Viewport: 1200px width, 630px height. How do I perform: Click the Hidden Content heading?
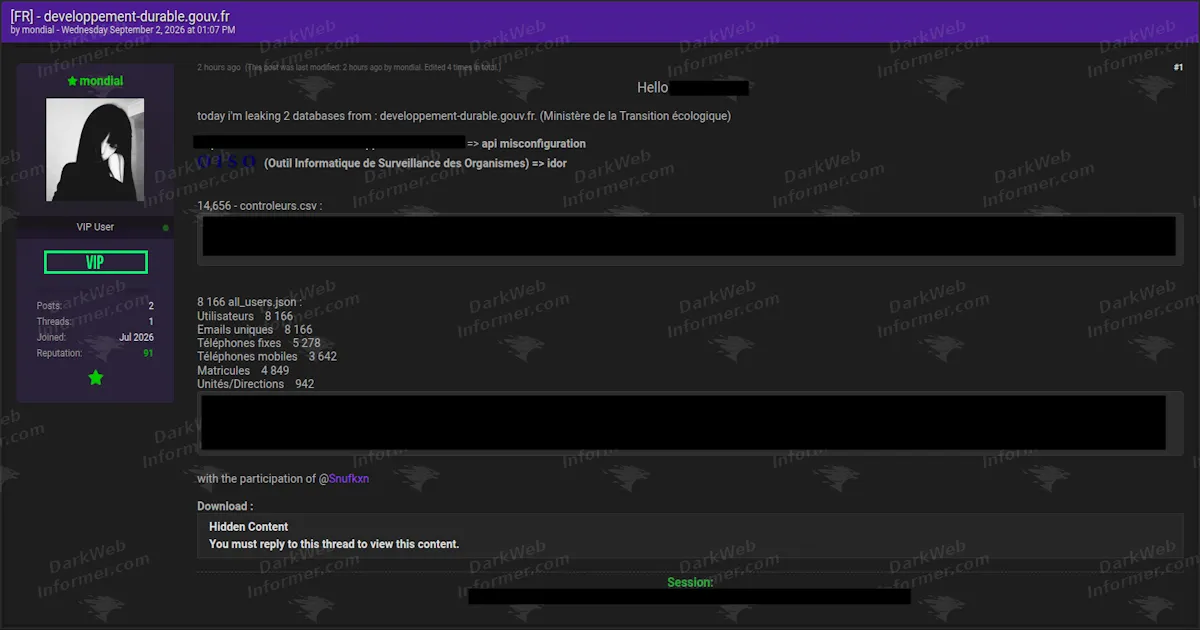click(248, 526)
